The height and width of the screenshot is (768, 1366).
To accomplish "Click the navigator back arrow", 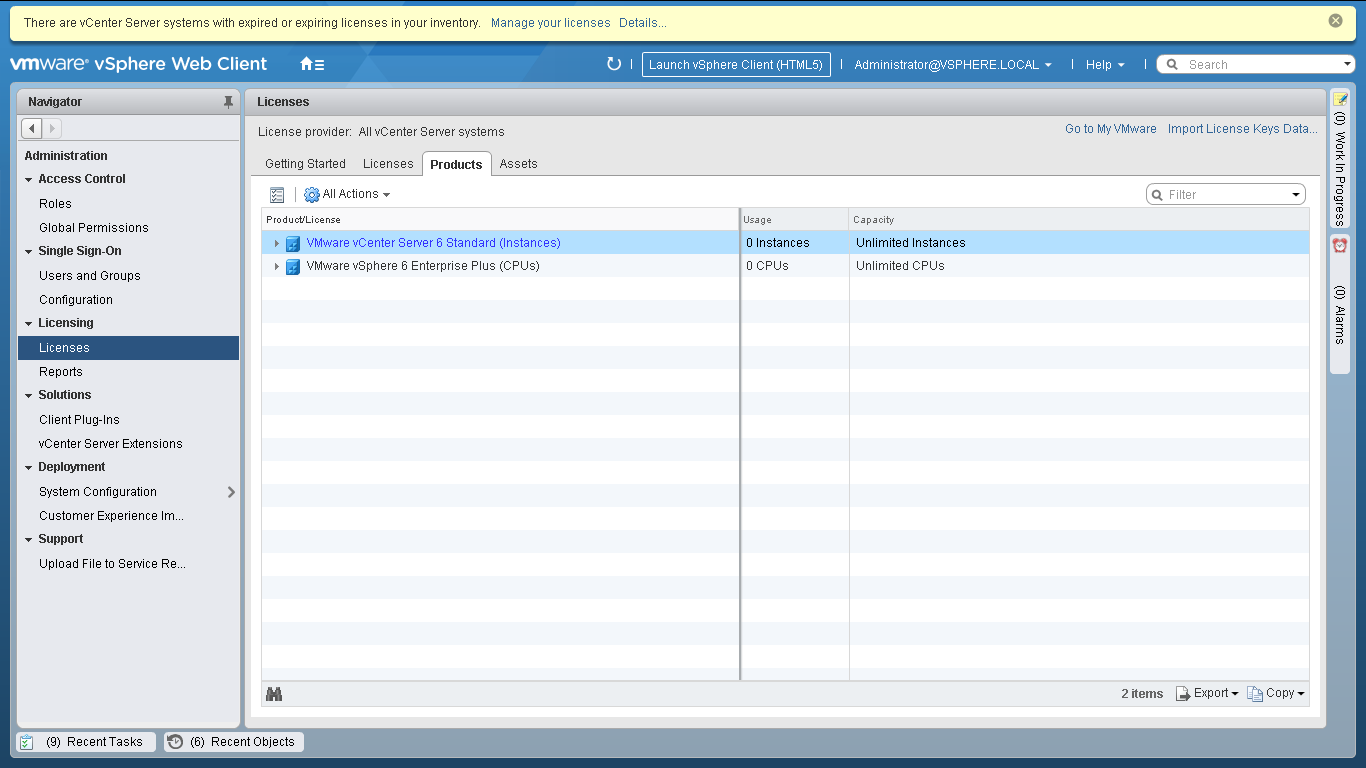I will tap(32, 128).
